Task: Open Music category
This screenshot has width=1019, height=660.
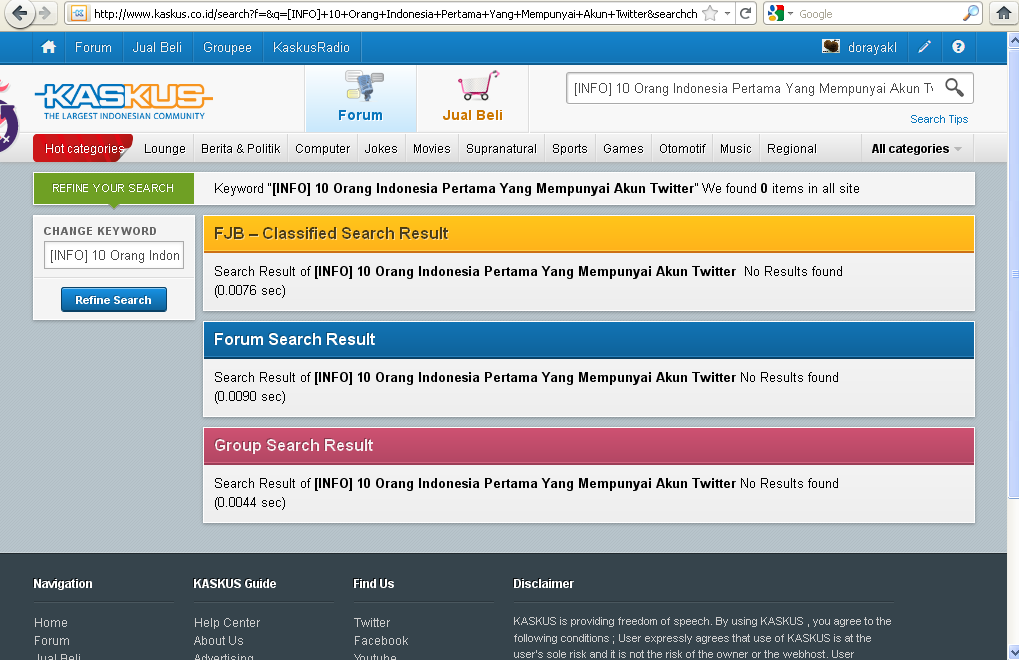Action: [x=736, y=149]
